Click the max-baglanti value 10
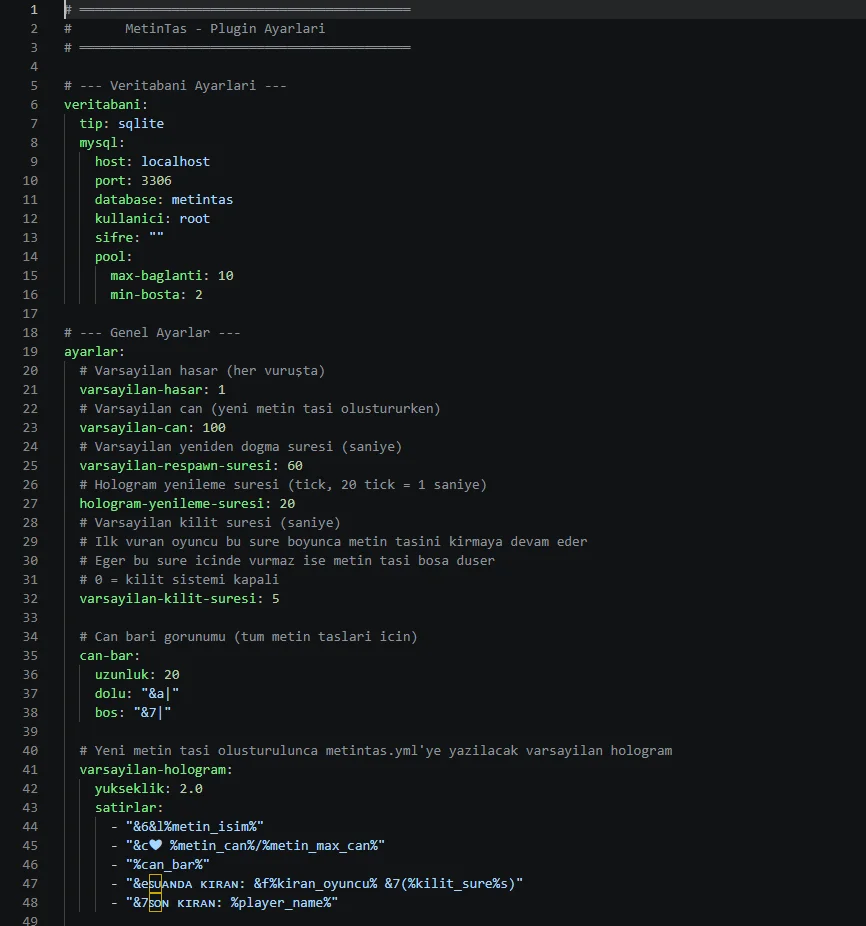Image resolution: width=866 pixels, height=926 pixels. coord(226,276)
